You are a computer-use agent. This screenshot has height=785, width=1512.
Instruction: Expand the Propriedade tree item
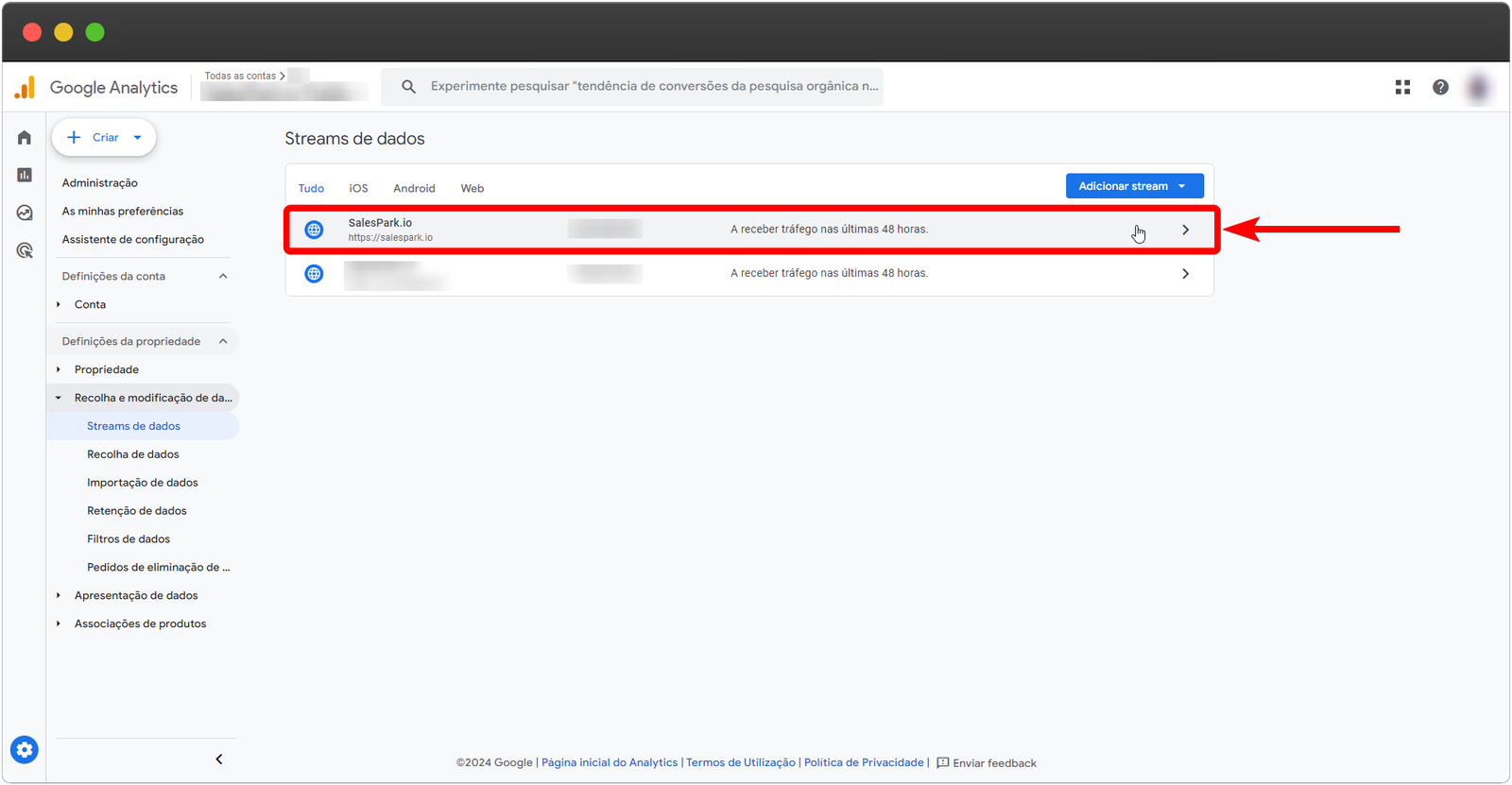[59, 369]
